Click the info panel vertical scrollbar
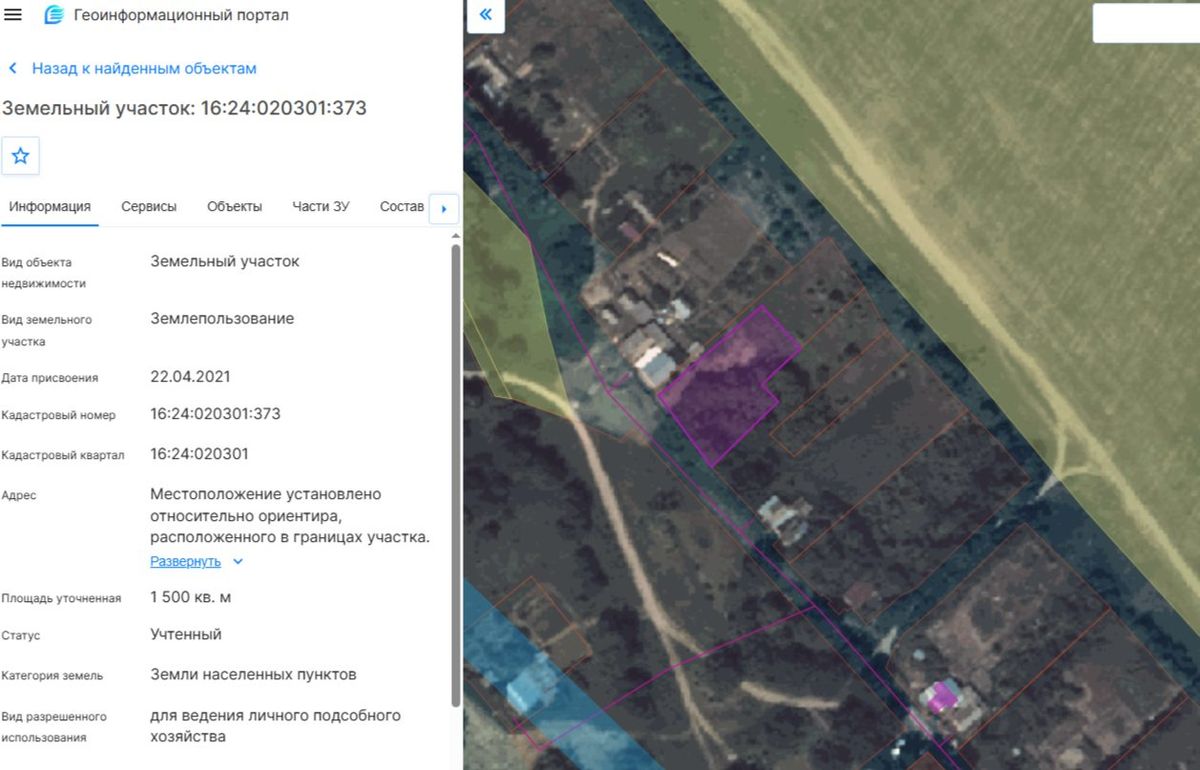Screen dimensions: 1200x770 tap(457, 475)
